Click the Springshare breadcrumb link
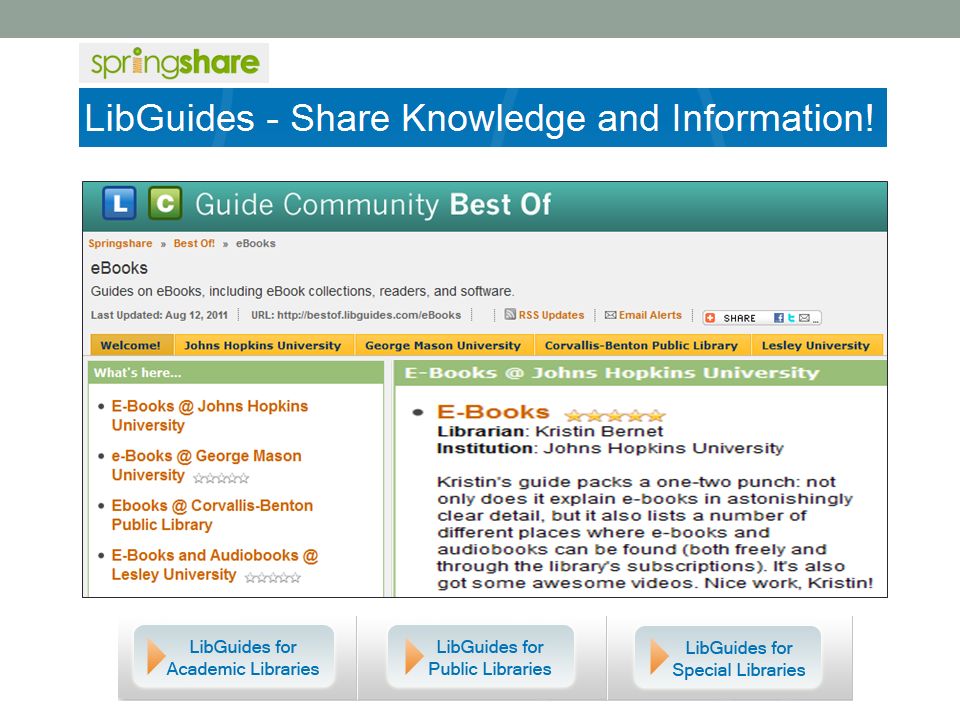The image size is (960, 720). coord(120,244)
